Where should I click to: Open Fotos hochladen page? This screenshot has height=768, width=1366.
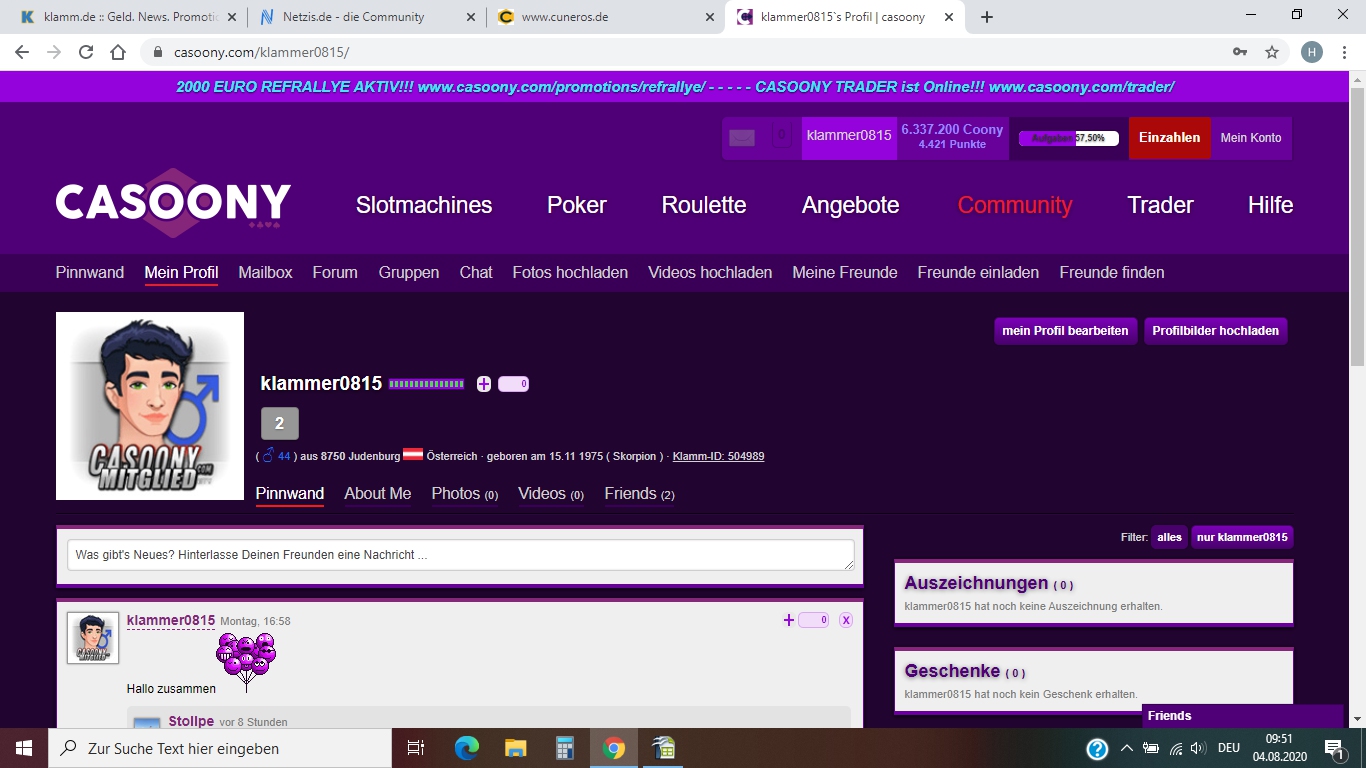click(x=570, y=272)
